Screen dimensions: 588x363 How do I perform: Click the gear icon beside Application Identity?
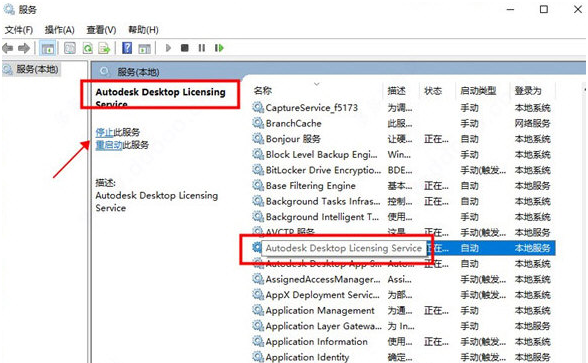point(258,357)
